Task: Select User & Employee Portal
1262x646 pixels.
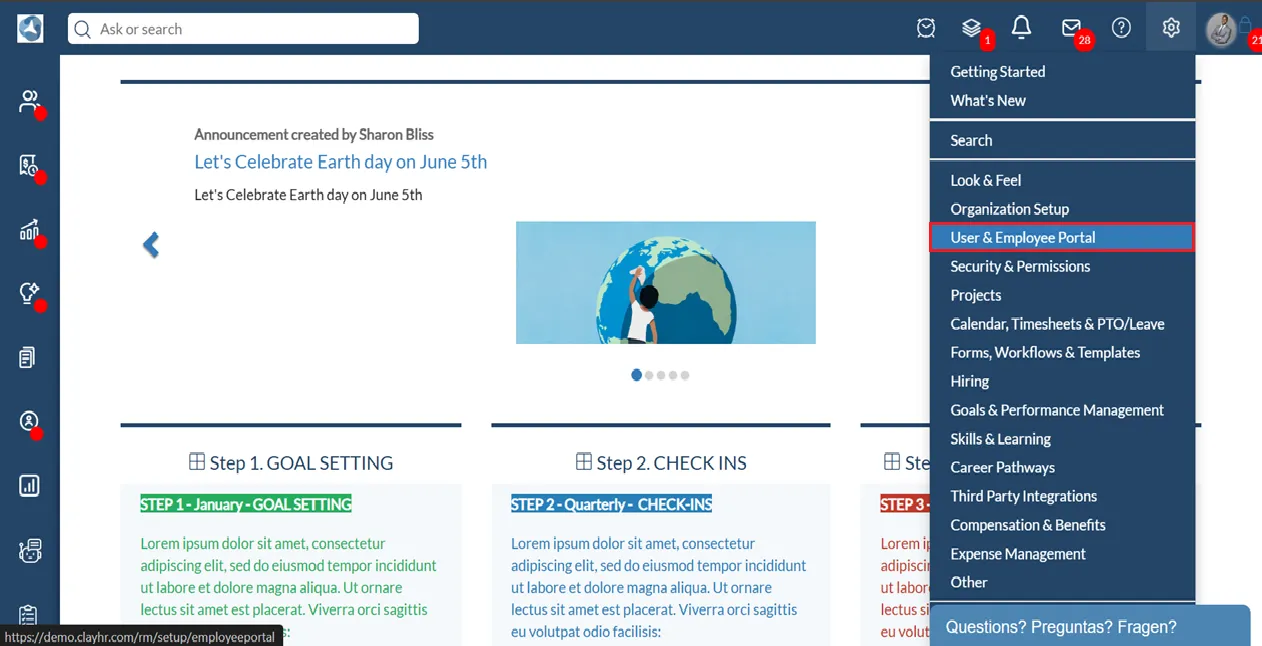Action: pyautogui.click(x=1062, y=238)
